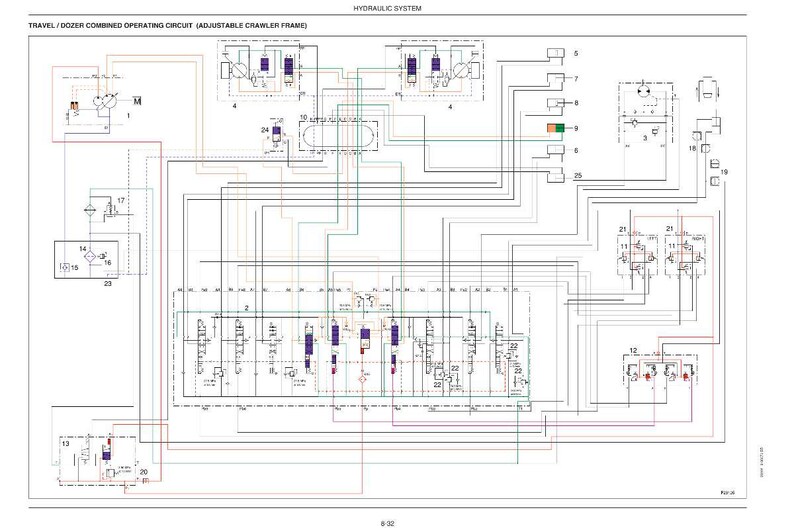Click the oil cooler symbol next to 17

point(89,210)
